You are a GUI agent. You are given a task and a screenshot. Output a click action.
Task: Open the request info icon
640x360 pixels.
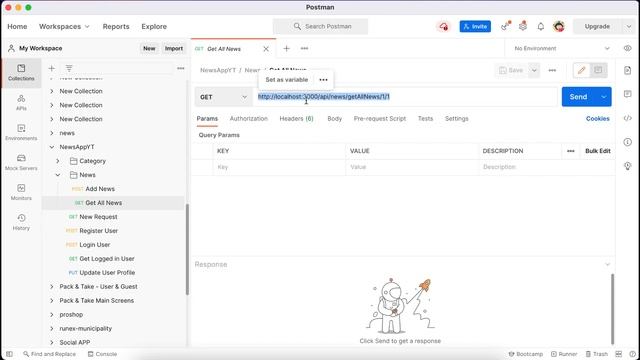click(x=627, y=142)
